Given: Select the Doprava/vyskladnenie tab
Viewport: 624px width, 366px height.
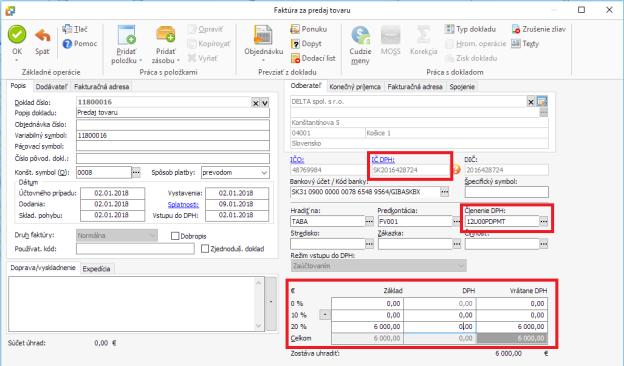Looking at the screenshot, I should tap(43, 268).
